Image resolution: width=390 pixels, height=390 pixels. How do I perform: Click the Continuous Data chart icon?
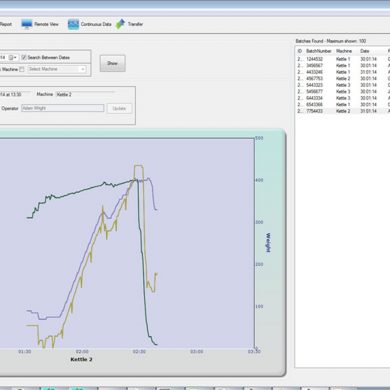[73, 24]
